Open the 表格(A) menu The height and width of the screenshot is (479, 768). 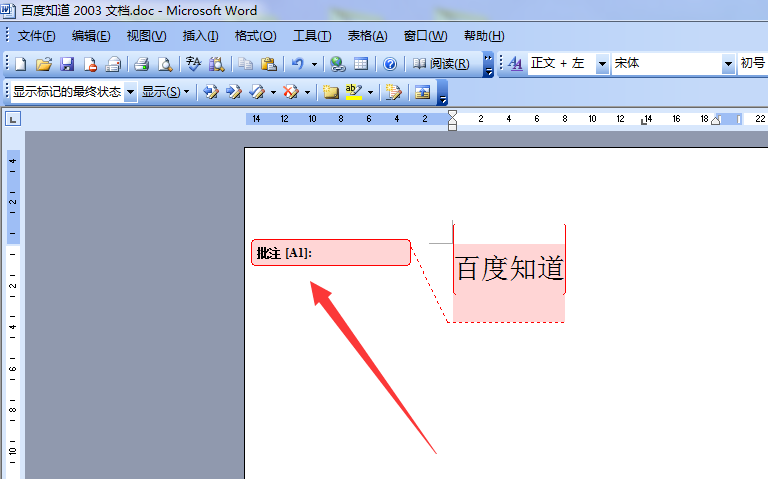tap(367, 36)
